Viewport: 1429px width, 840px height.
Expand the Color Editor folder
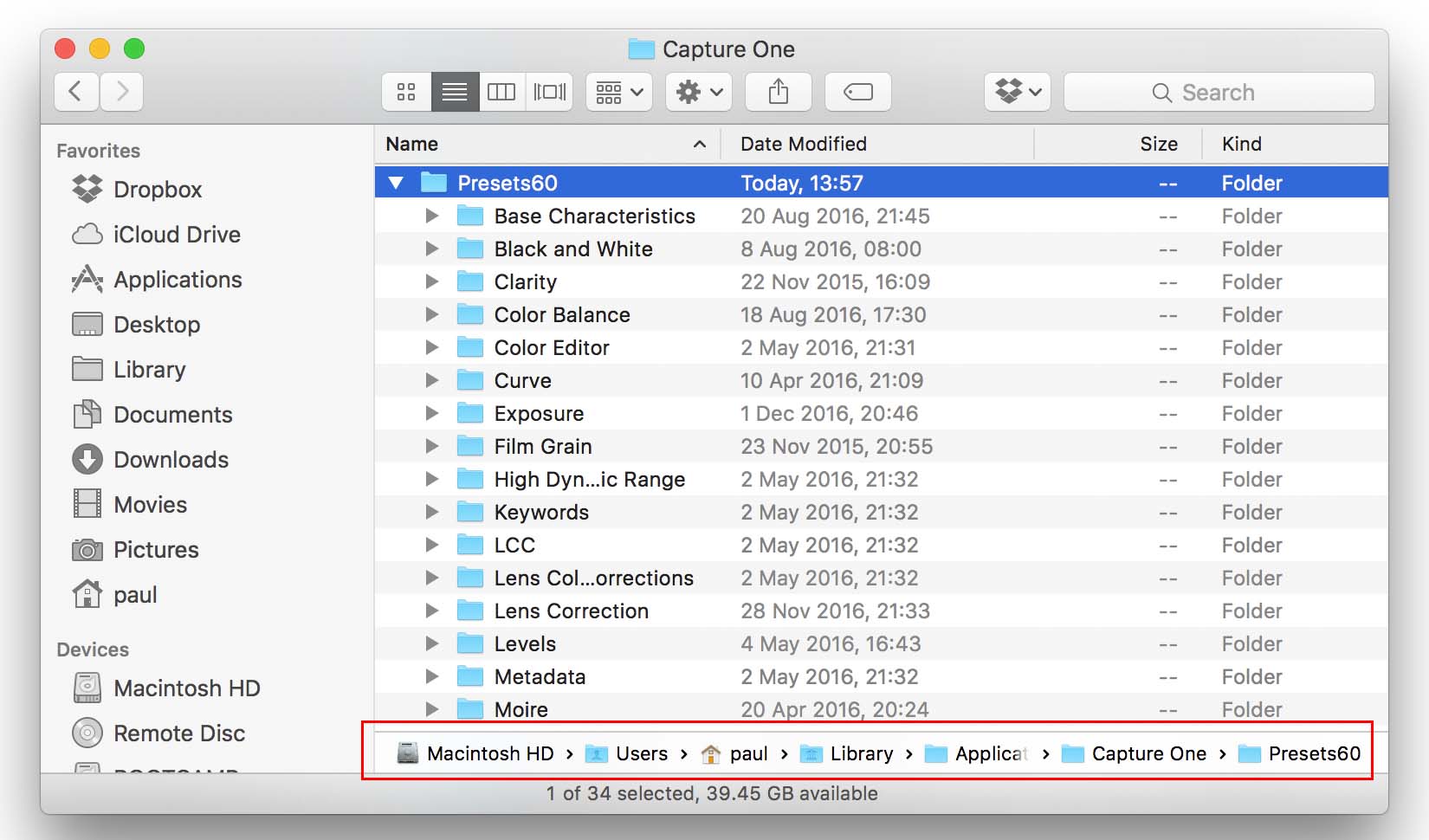(x=431, y=347)
